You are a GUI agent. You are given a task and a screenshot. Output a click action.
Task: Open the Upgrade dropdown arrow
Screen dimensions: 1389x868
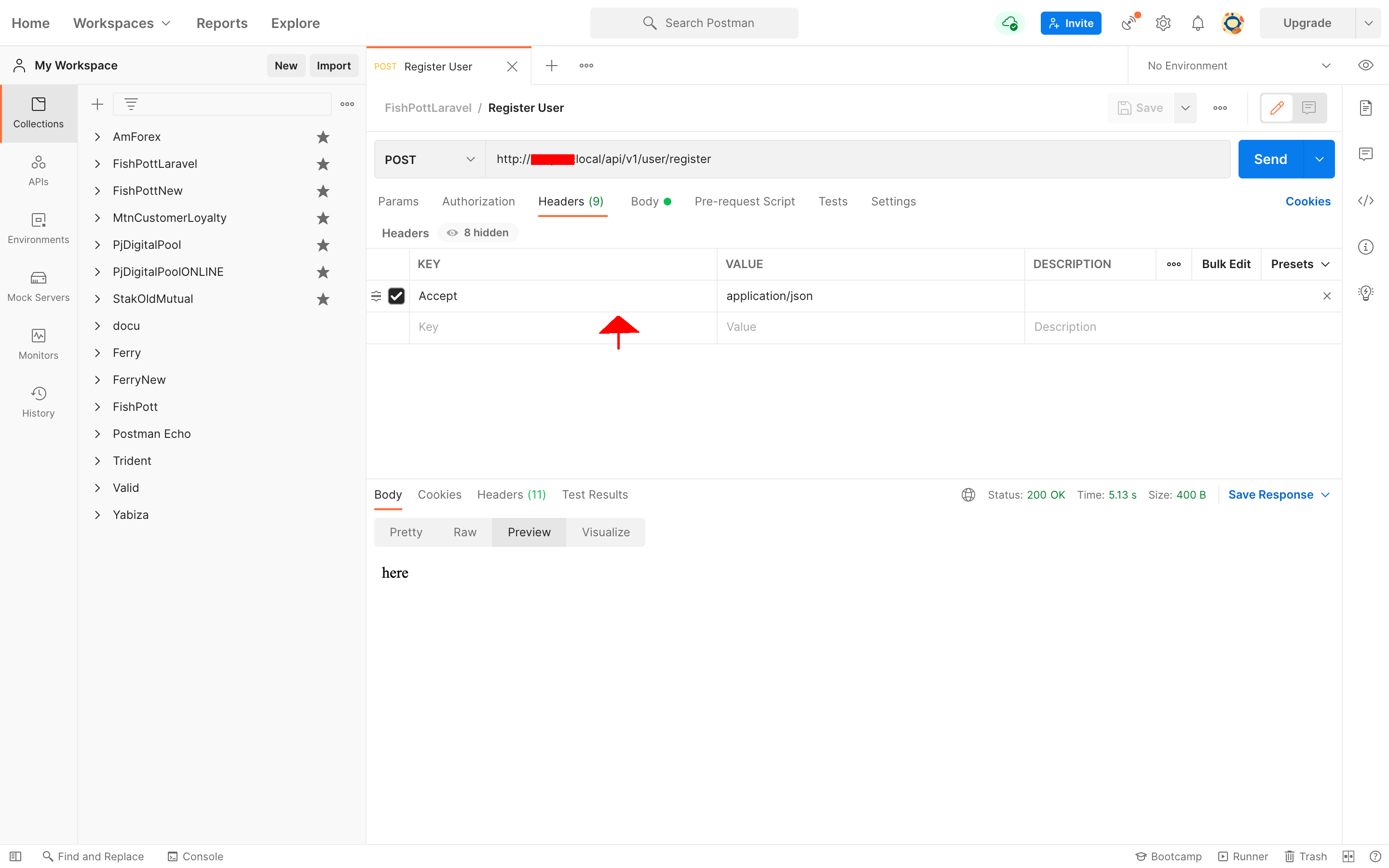pos(1369,23)
